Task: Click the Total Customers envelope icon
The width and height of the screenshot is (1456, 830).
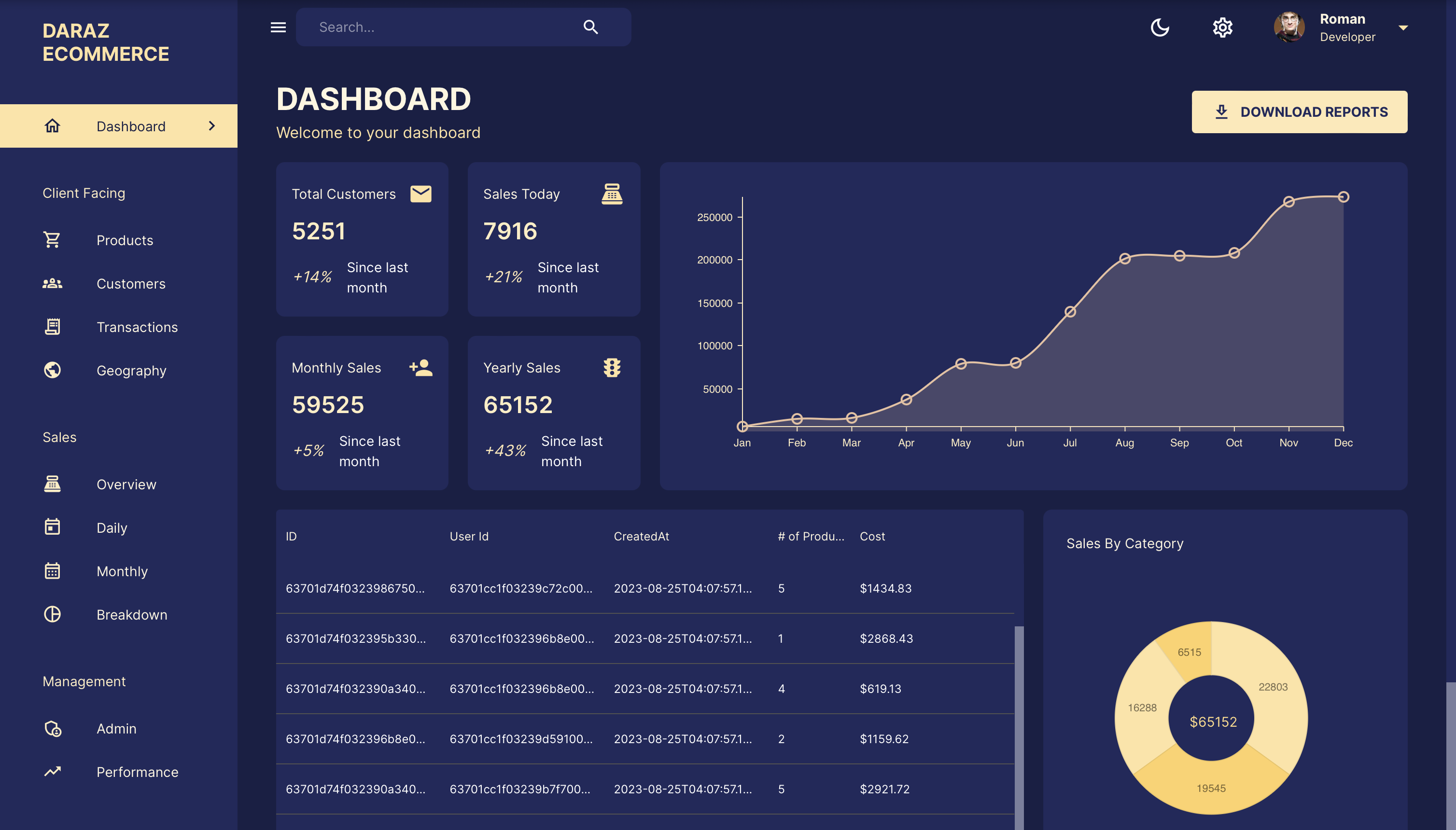Action: coord(421,194)
